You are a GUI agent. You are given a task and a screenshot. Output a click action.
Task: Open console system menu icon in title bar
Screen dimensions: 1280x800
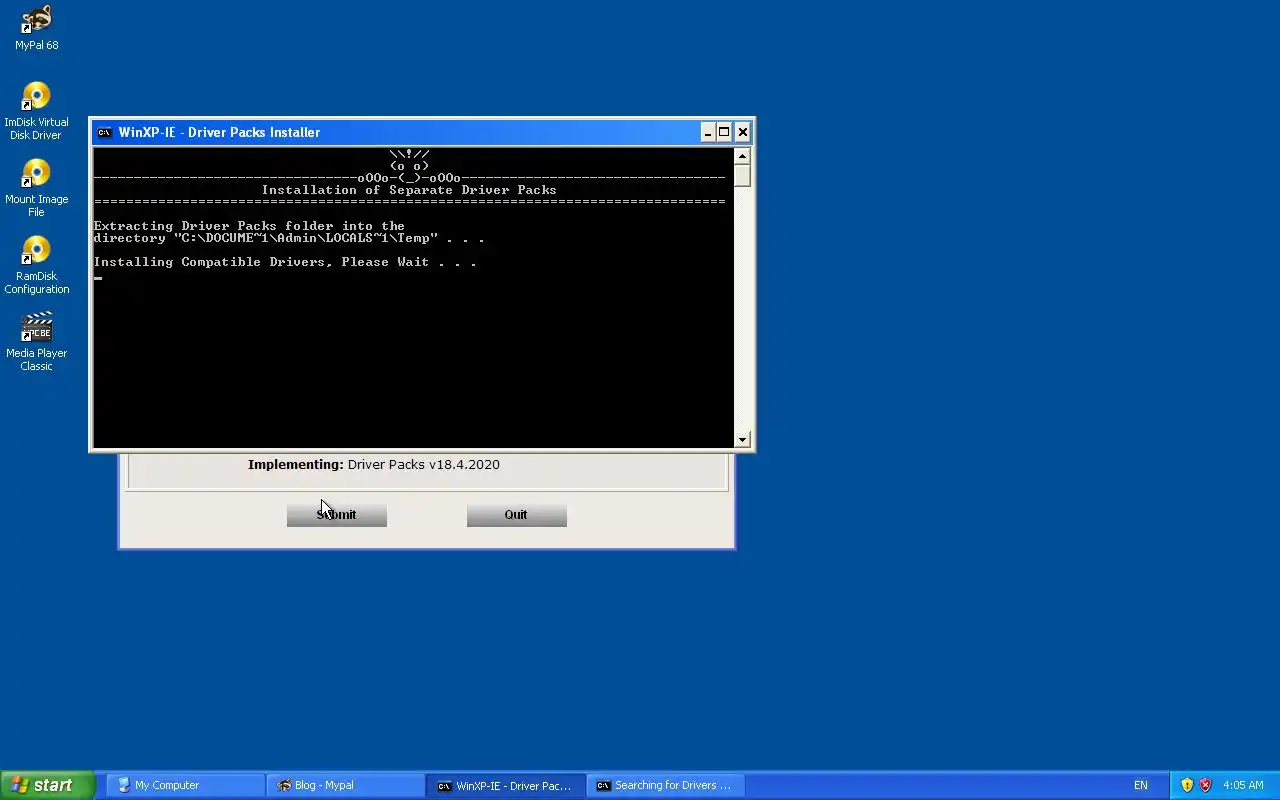[x=104, y=132]
